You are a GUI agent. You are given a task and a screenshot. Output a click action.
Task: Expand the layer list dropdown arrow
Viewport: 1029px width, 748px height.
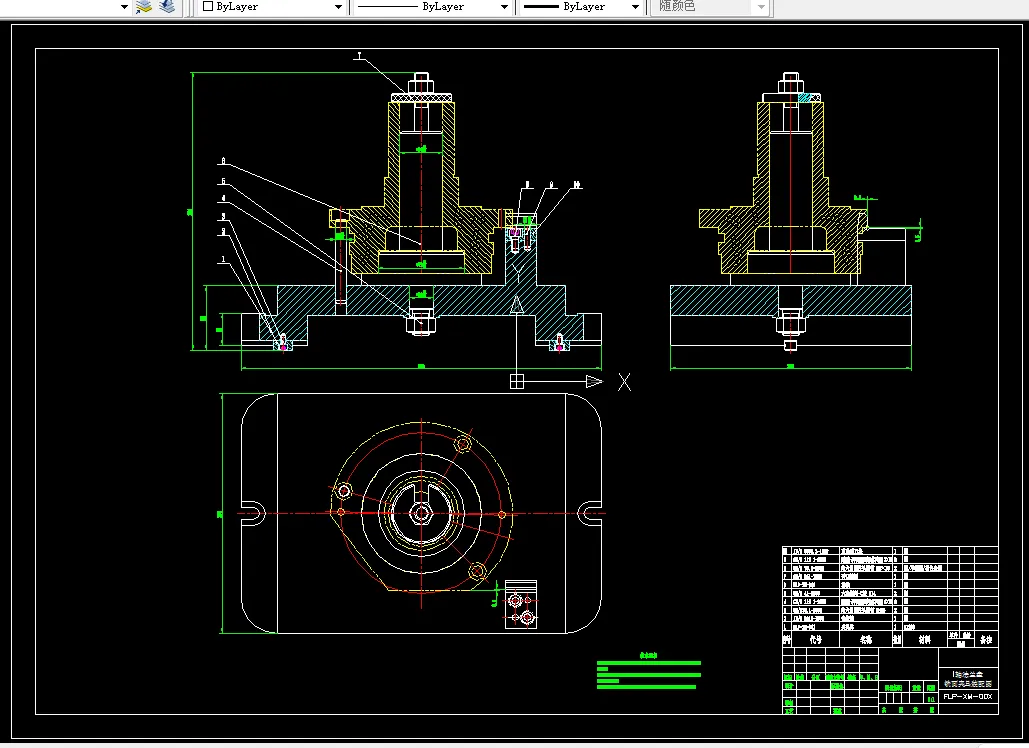[124, 7]
